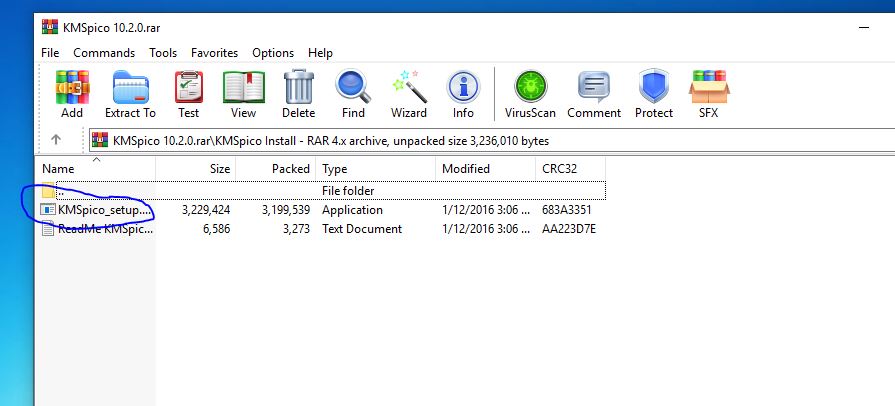Minimize the WinRAR window

(864, 27)
